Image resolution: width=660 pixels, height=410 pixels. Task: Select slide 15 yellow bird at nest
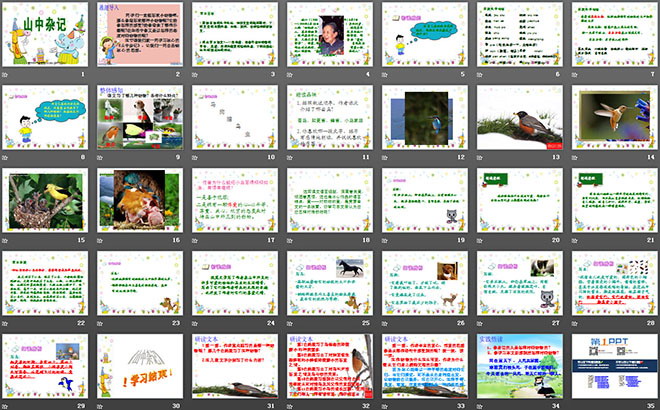(47, 200)
